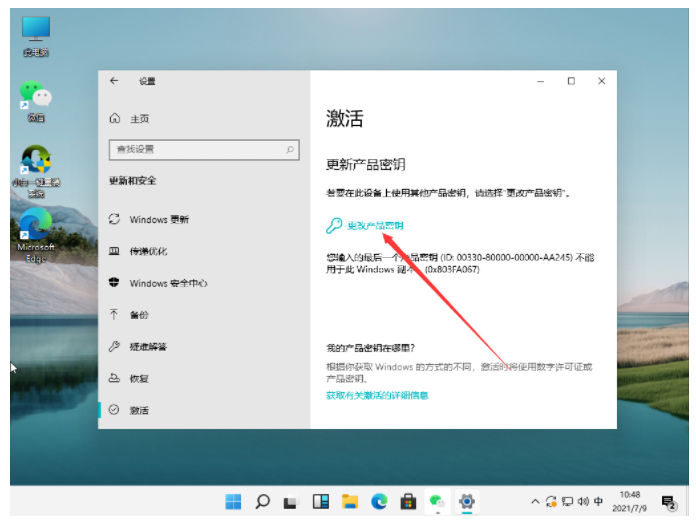
Task: Click the WeChat icon on the taskbar
Action: click(x=437, y=501)
